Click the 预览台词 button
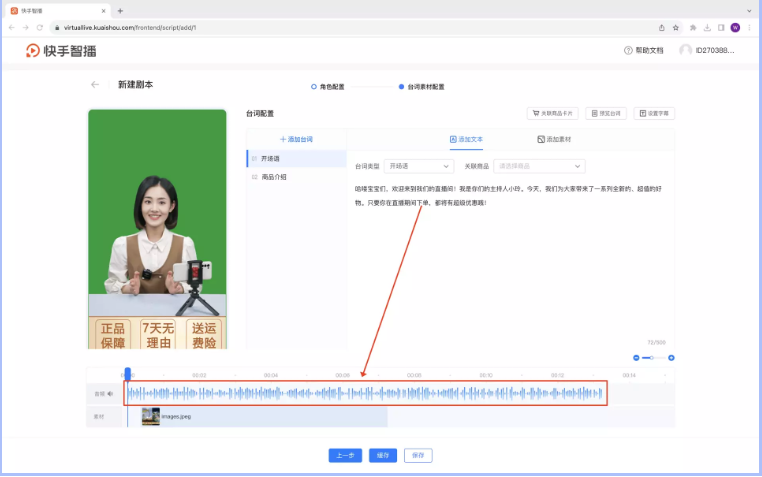 click(x=606, y=113)
